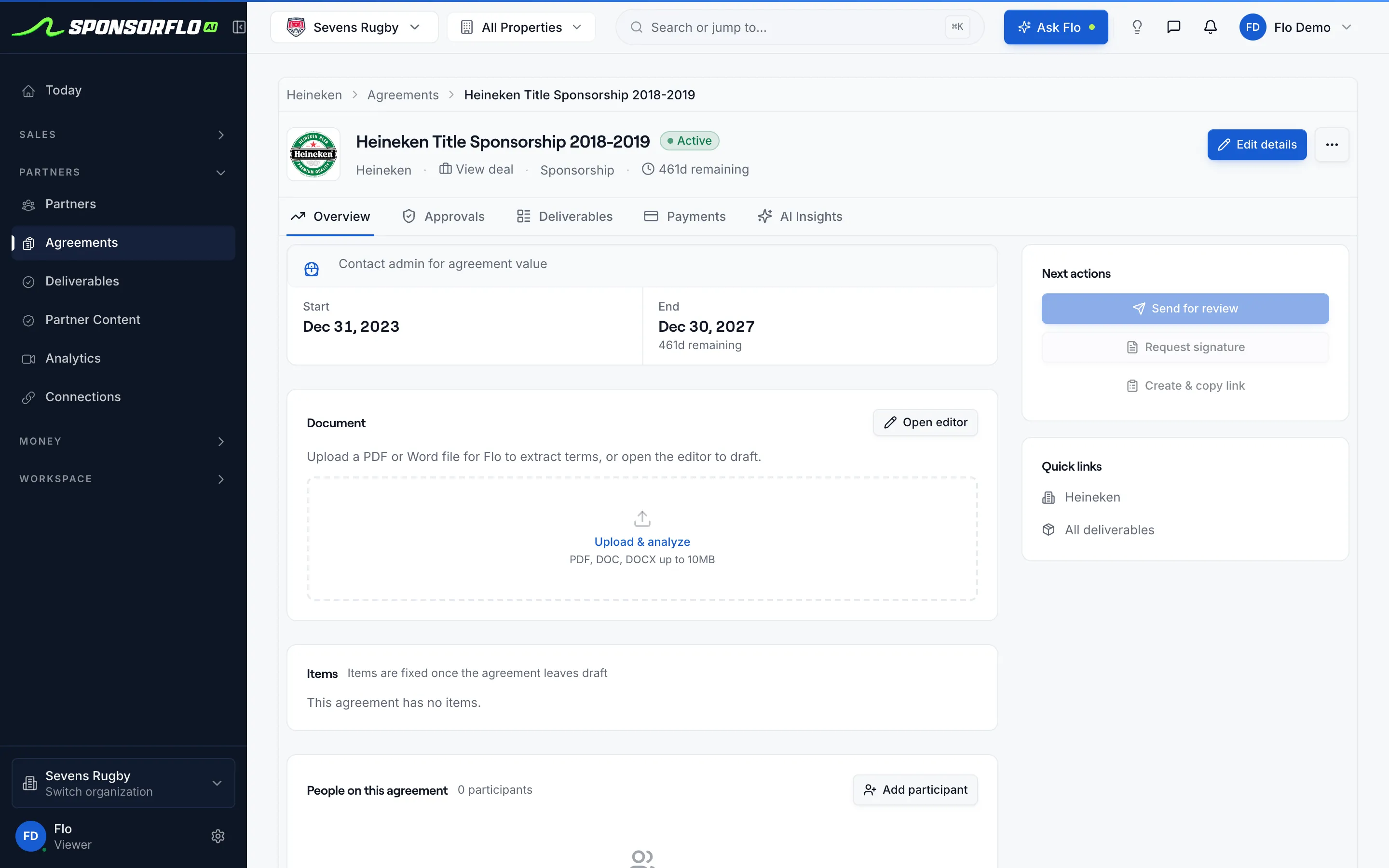
Task: Click the agreement value lock icon
Action: coord(311,269)
